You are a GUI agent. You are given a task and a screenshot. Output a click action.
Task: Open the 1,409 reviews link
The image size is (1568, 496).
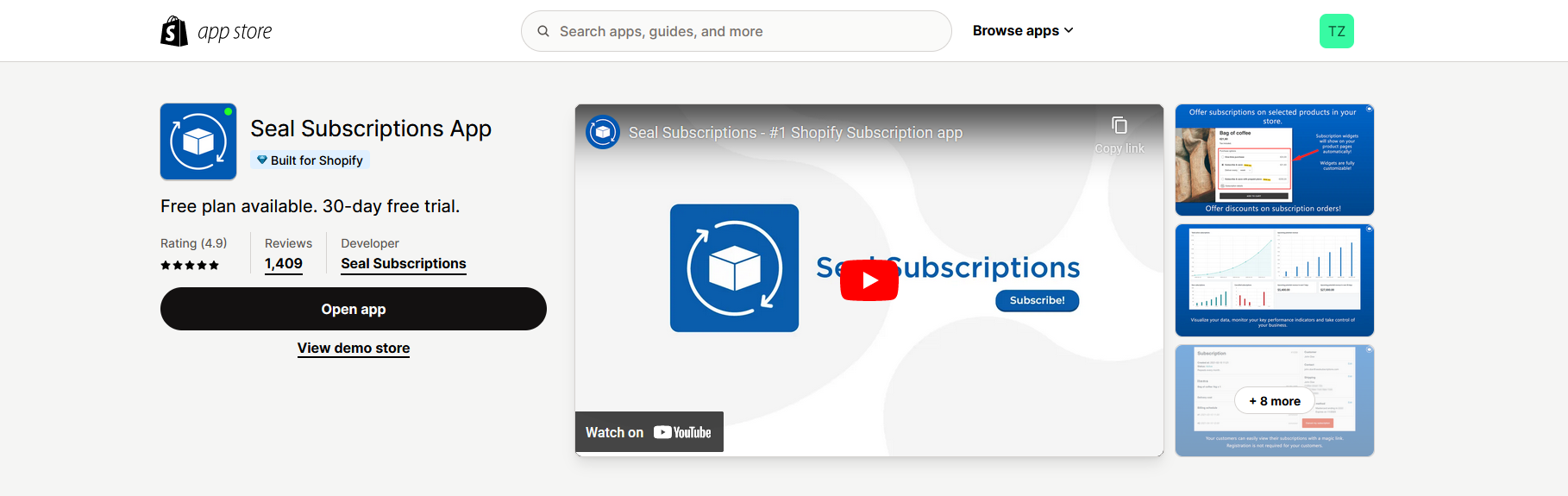[284, 264]
